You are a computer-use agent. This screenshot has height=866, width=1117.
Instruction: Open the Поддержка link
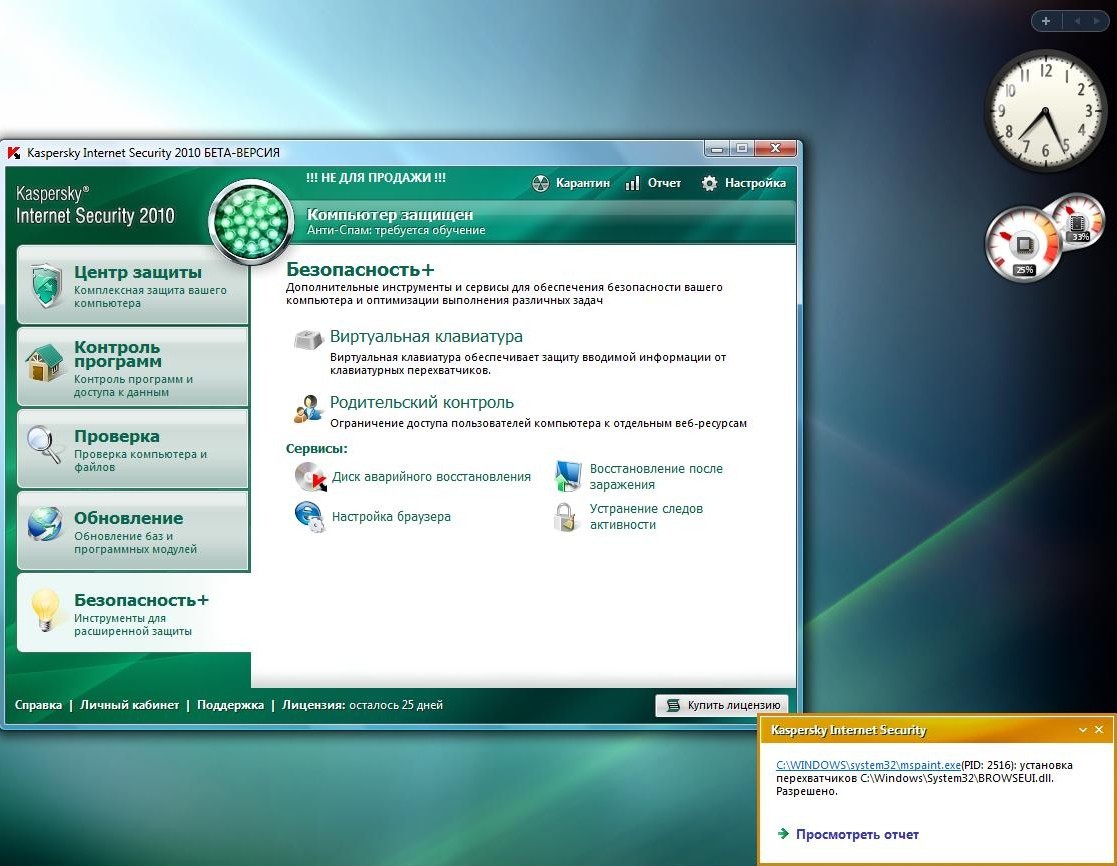[x=230, y=705]
